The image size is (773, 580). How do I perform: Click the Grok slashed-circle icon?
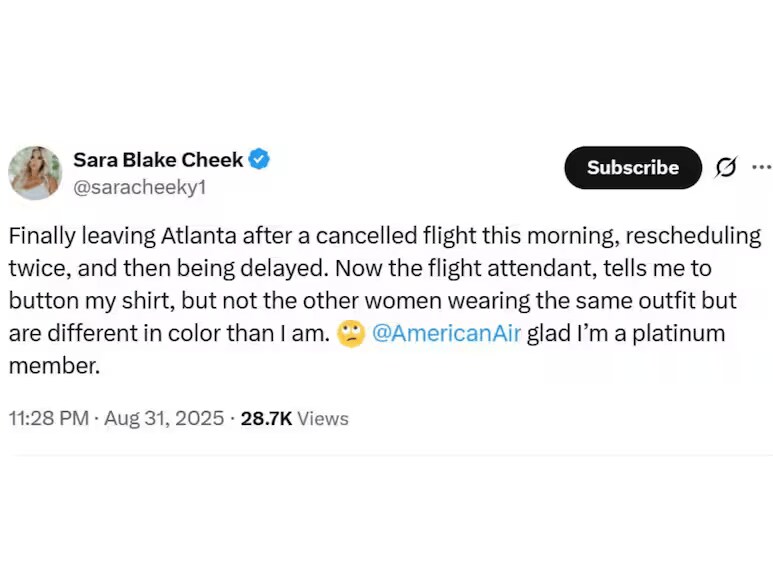726,168
